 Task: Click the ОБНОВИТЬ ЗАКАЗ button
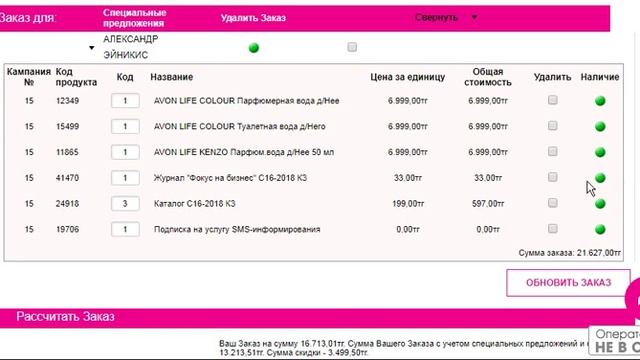coord(568,282)
